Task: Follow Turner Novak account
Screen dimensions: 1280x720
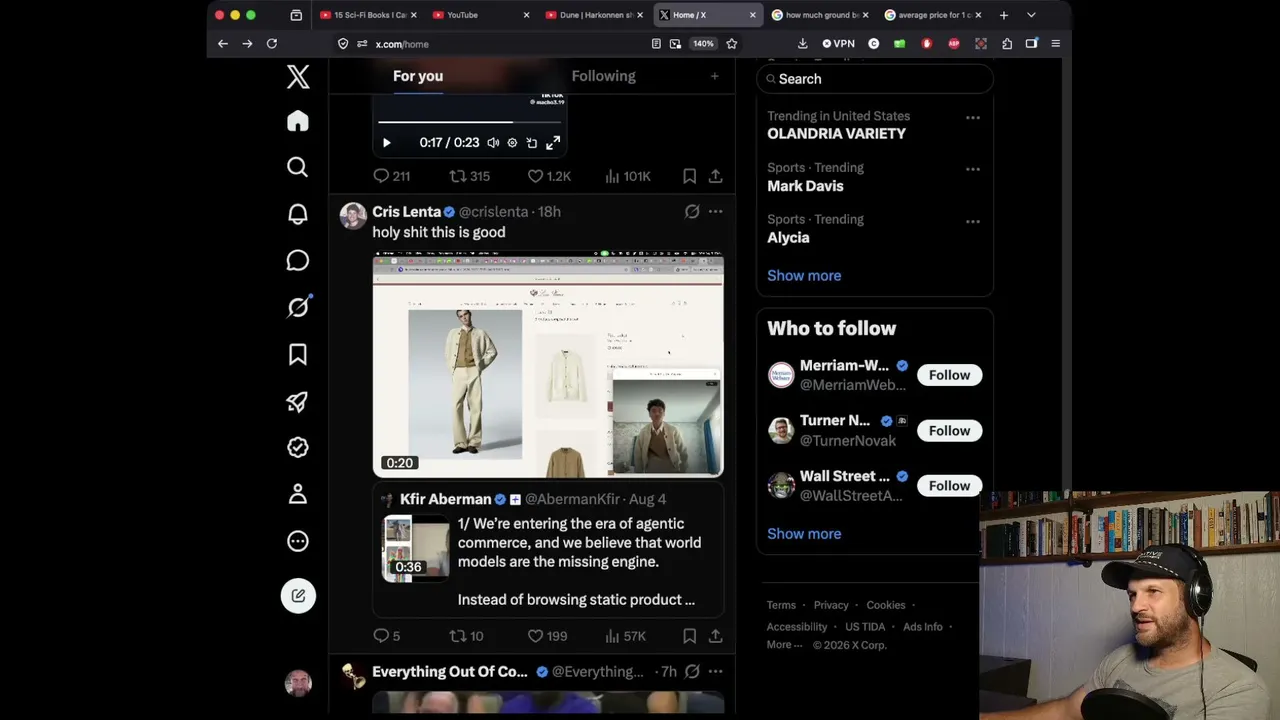Action: tap(949, 431)
